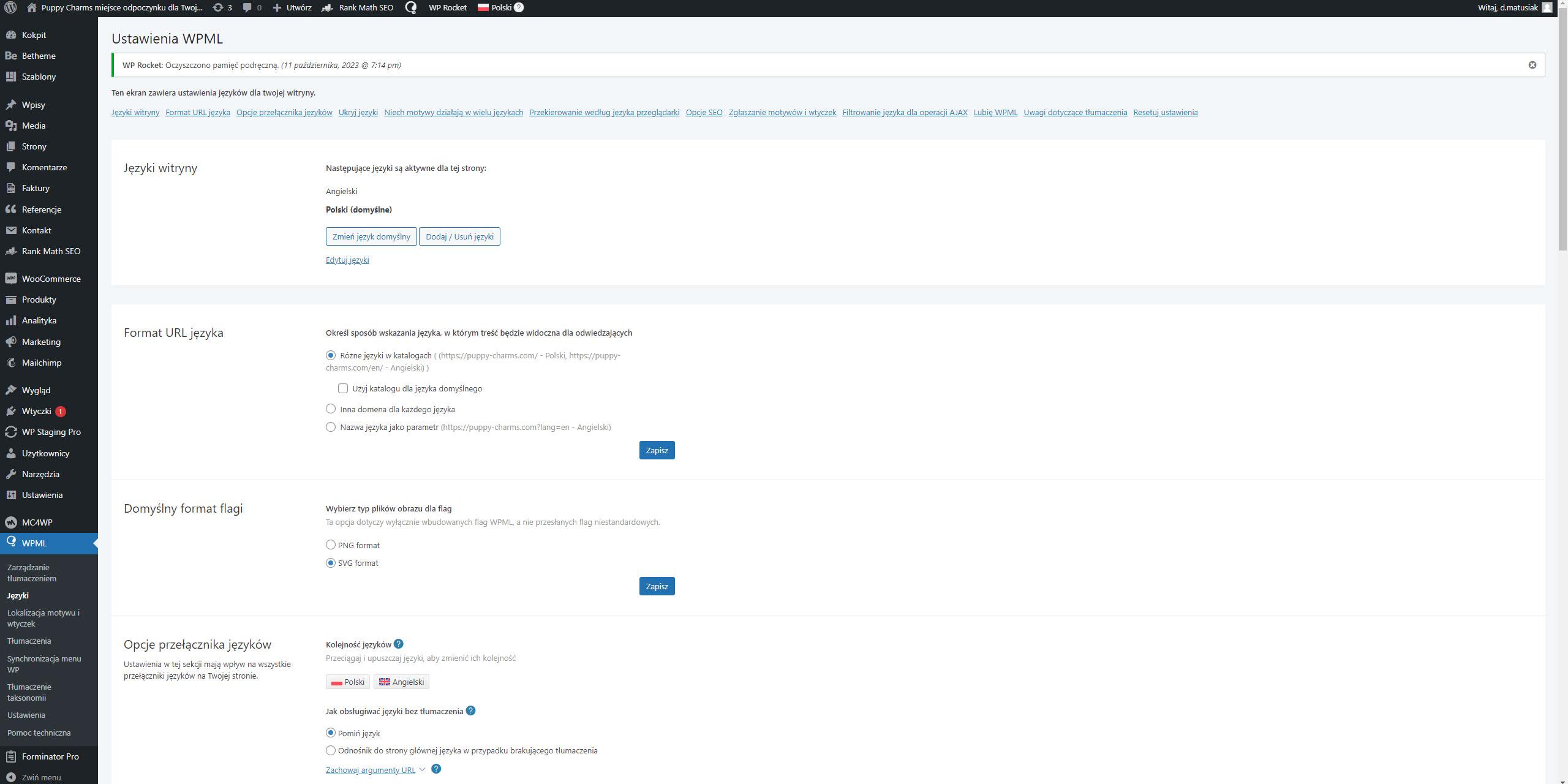
Task: Dismiss the WP Rocket cache notice
Action: coord(1532,65)
